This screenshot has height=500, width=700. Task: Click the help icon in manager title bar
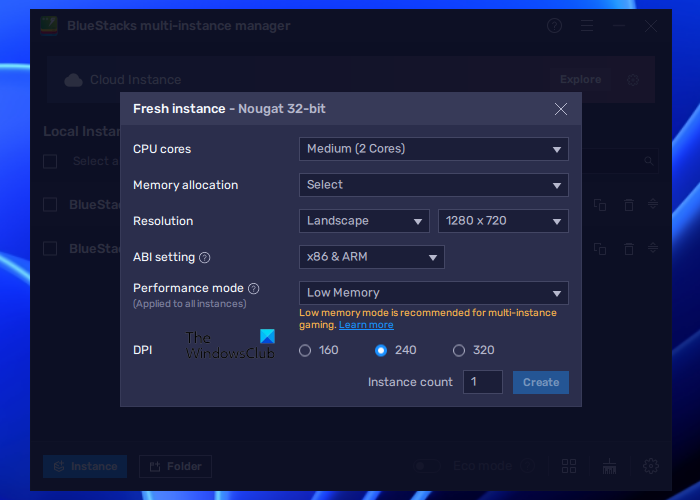pyautogui.click(x=554, y=26)
